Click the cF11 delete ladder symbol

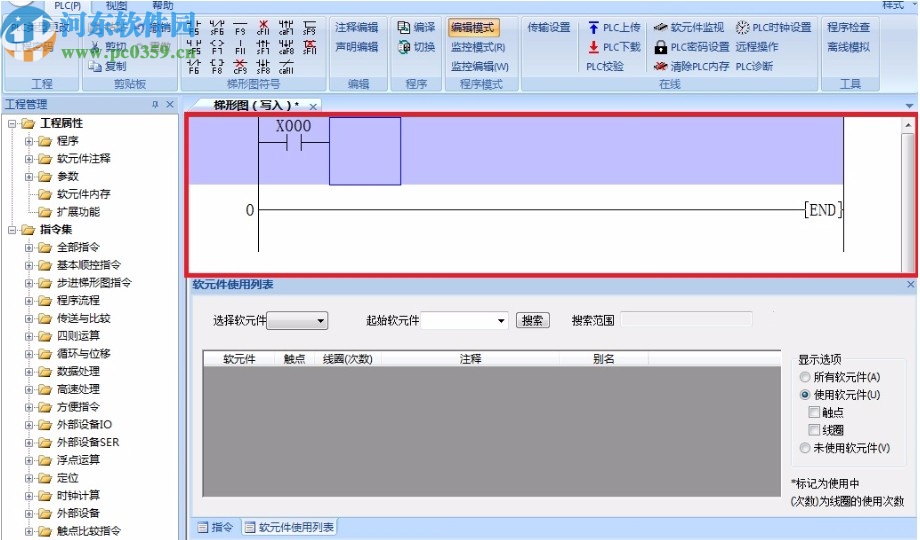point(263,28)
